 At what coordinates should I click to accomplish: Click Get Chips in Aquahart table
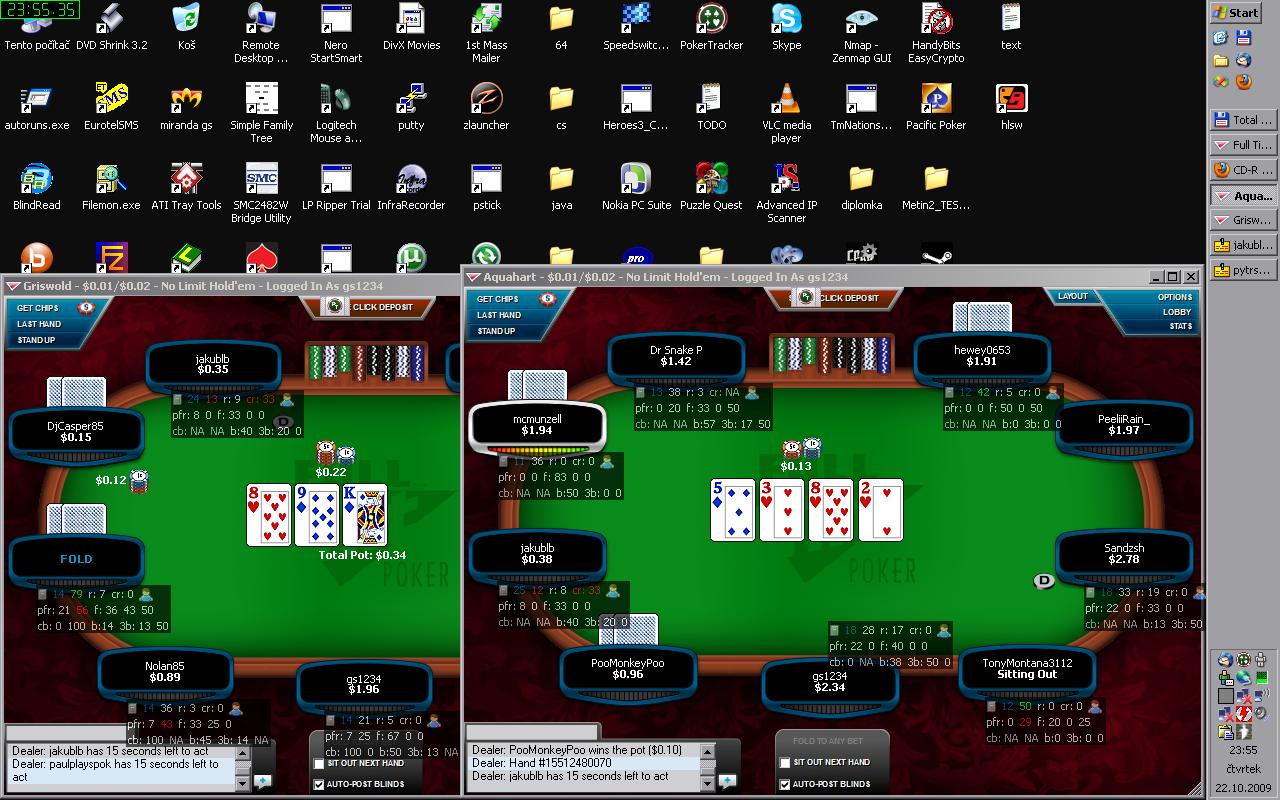coord(498,299)
